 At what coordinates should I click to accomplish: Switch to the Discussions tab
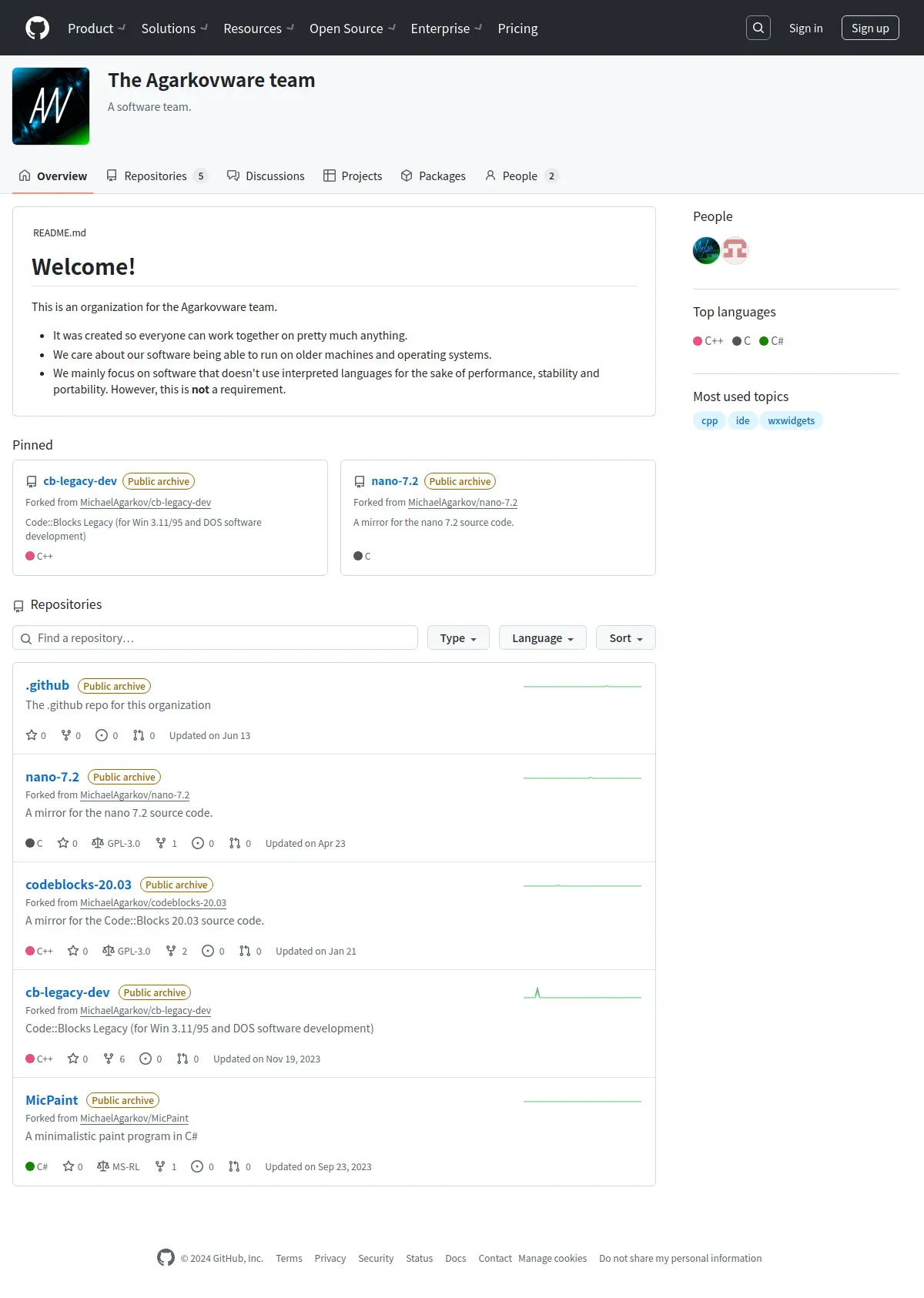266,176
